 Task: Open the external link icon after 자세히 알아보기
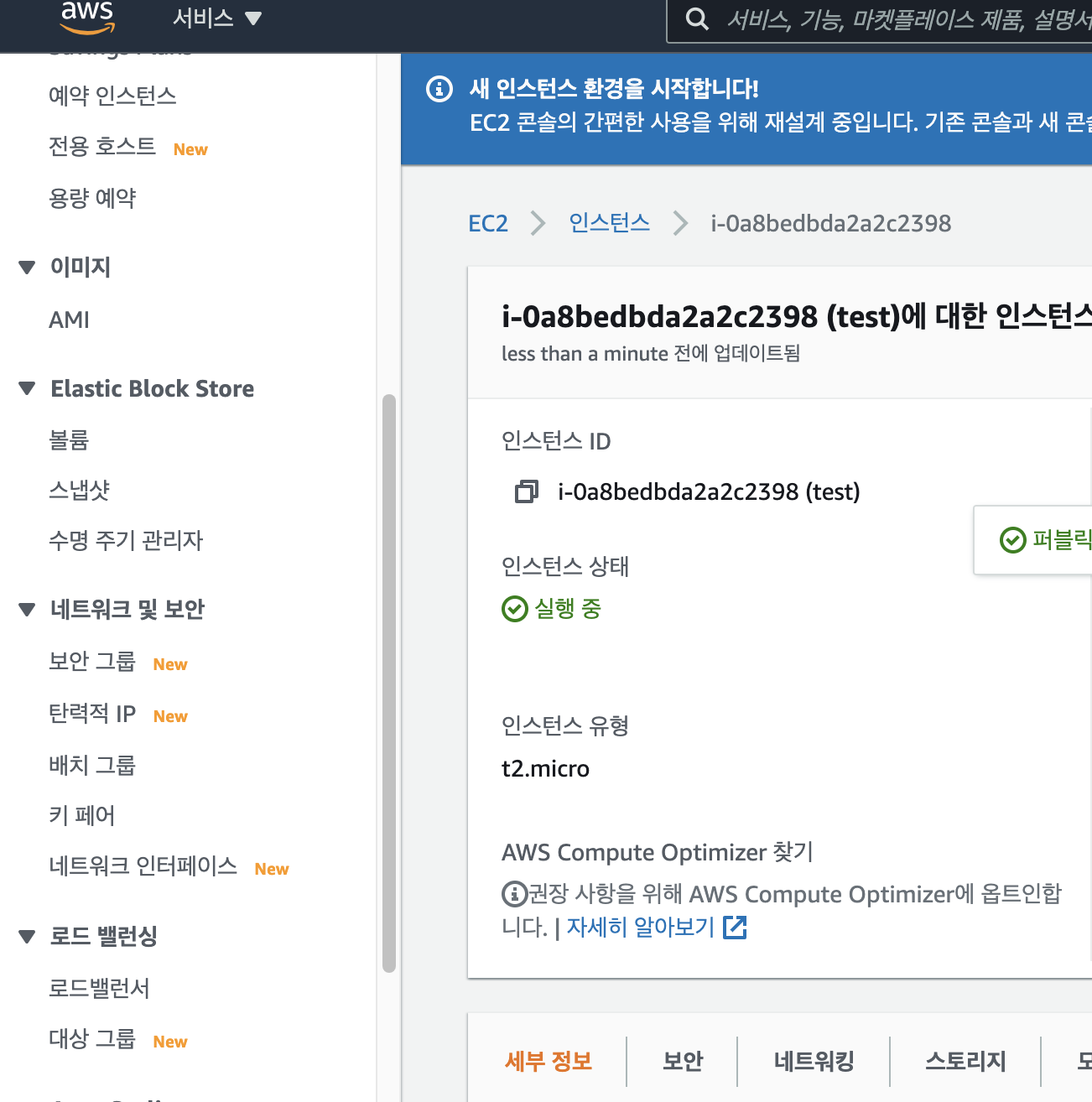735,928
